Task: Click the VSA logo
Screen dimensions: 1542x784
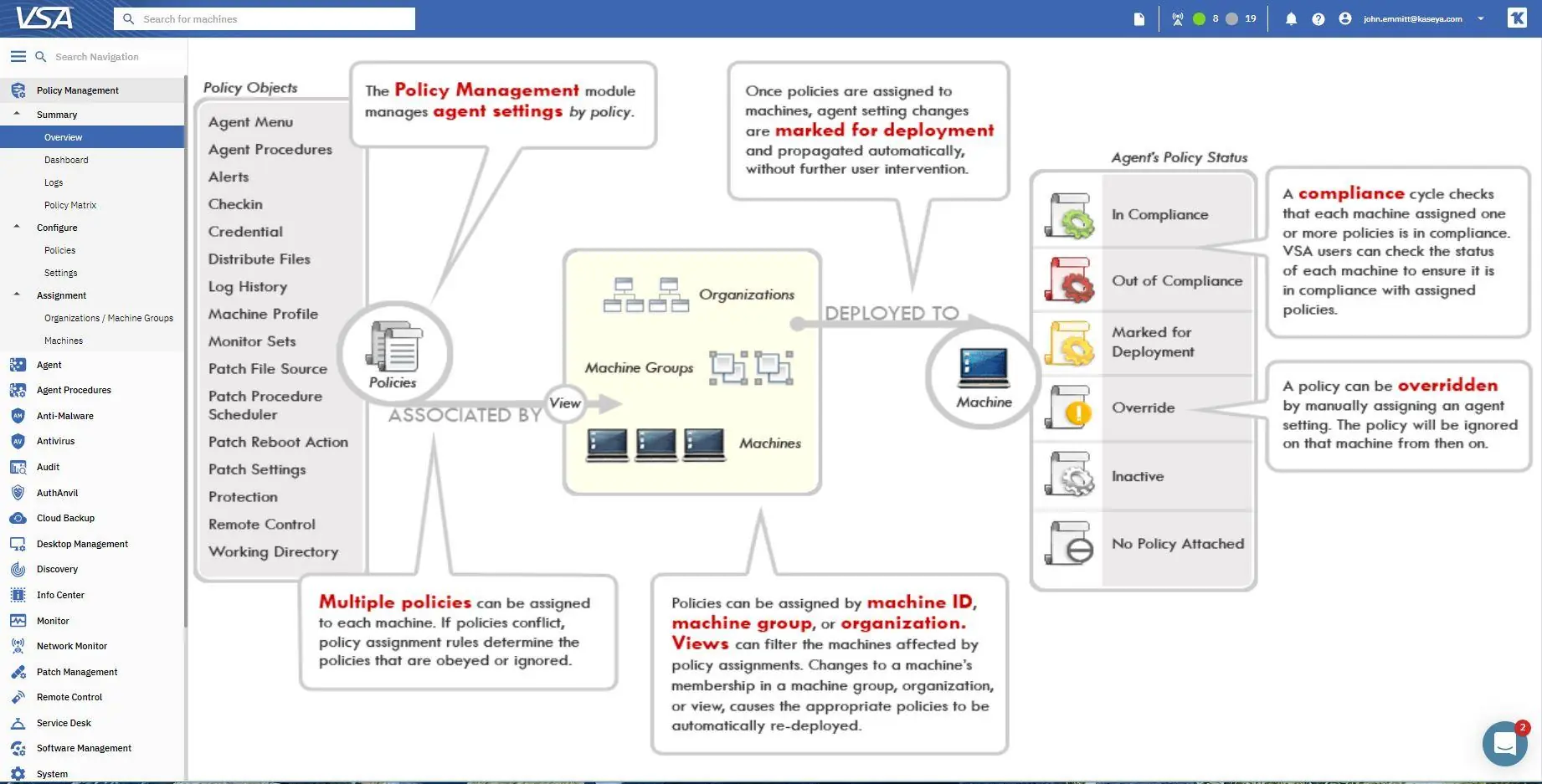Action: click(x=44, y=18)
